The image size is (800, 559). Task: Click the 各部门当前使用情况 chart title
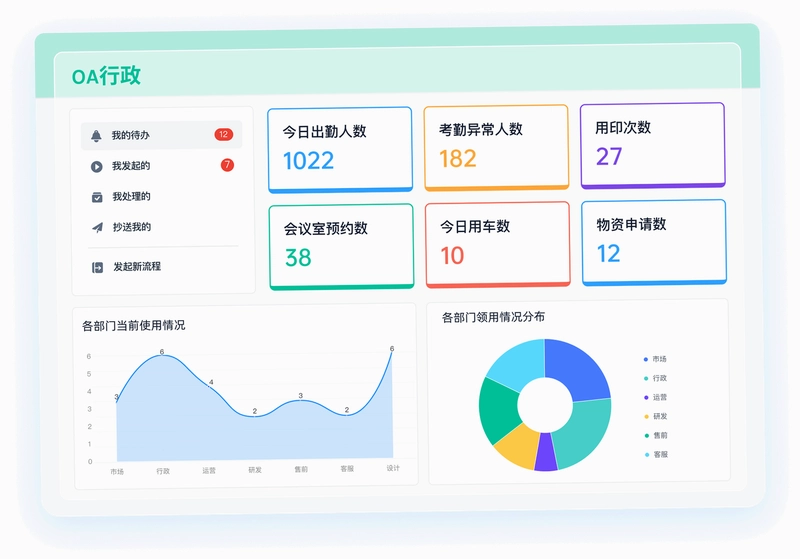134,325
